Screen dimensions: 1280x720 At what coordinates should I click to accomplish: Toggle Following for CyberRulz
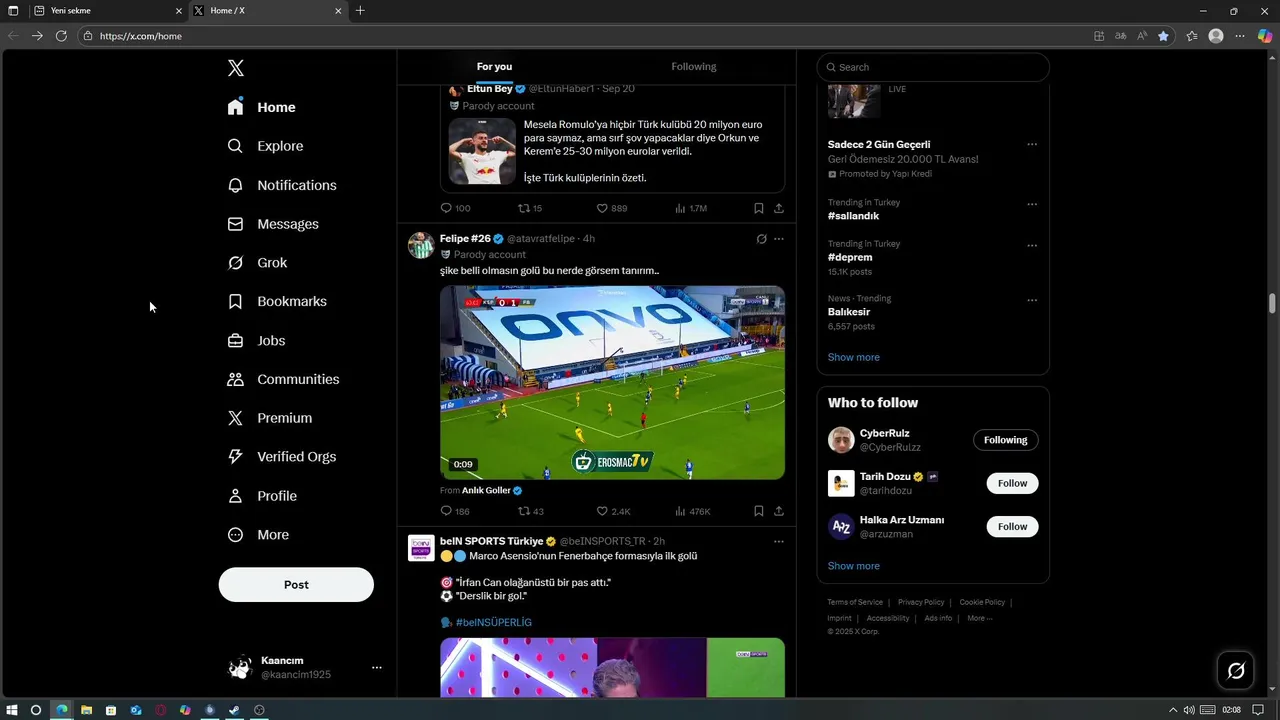1005,440
